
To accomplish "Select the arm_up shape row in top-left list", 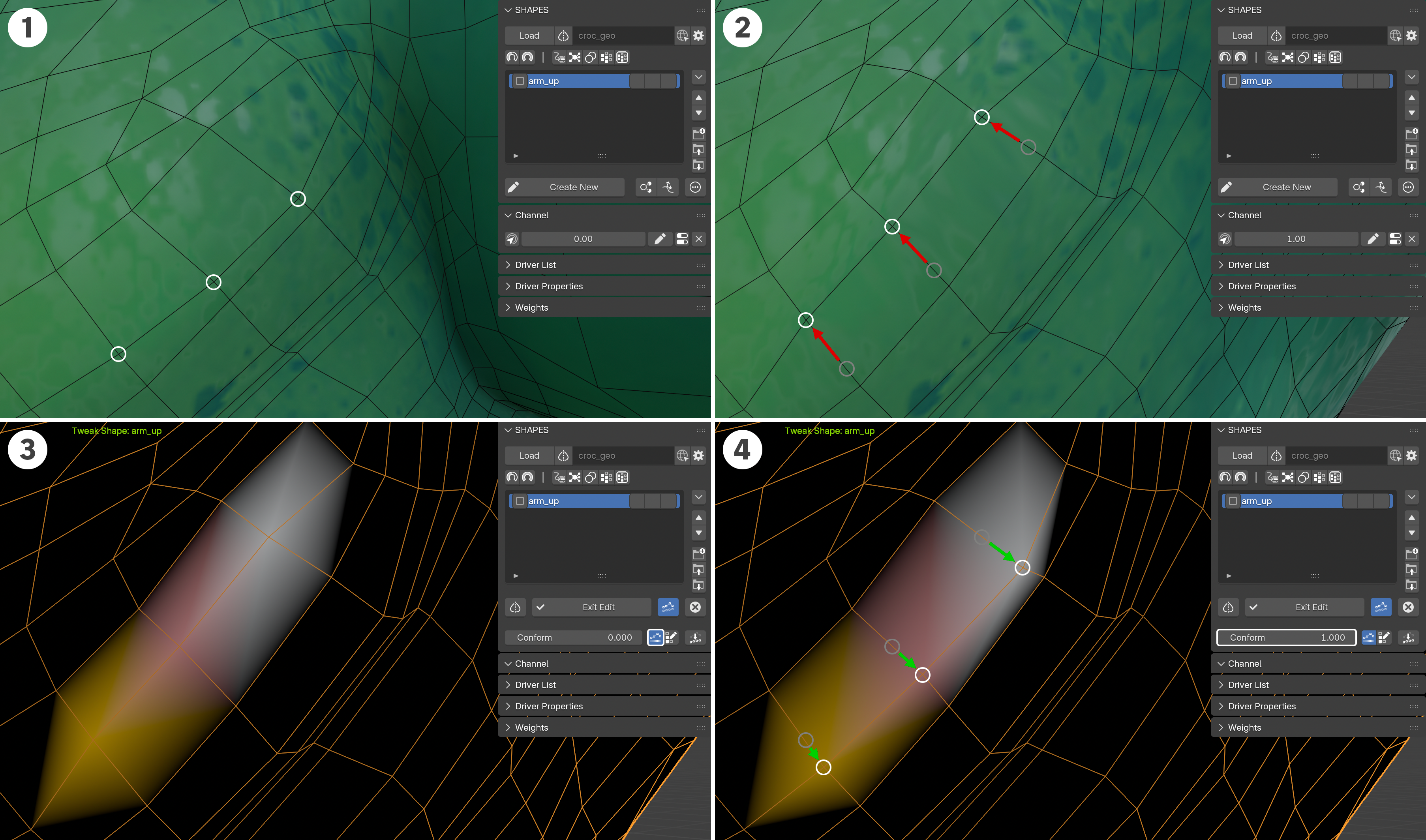I will (595, 81).
